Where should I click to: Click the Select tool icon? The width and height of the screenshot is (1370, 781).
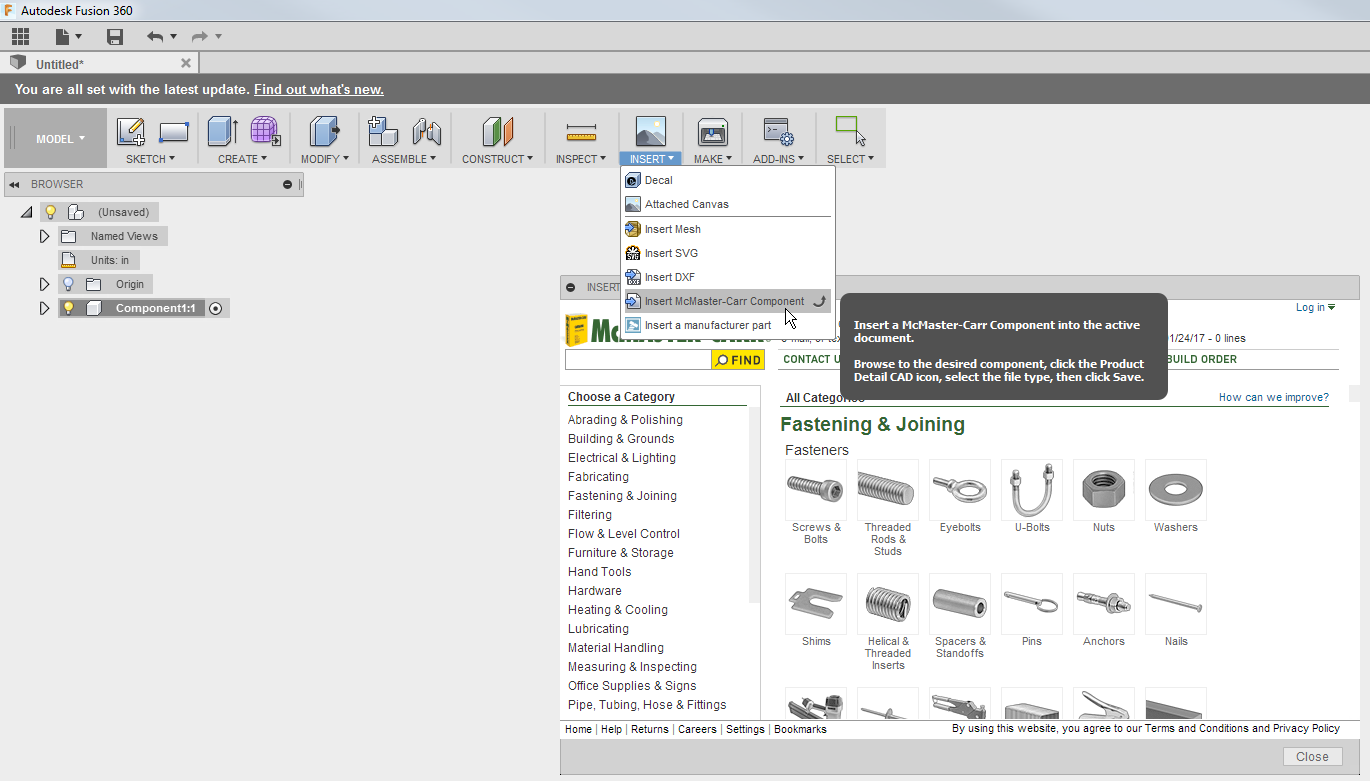pyautogui.click(x=850, y=131)
